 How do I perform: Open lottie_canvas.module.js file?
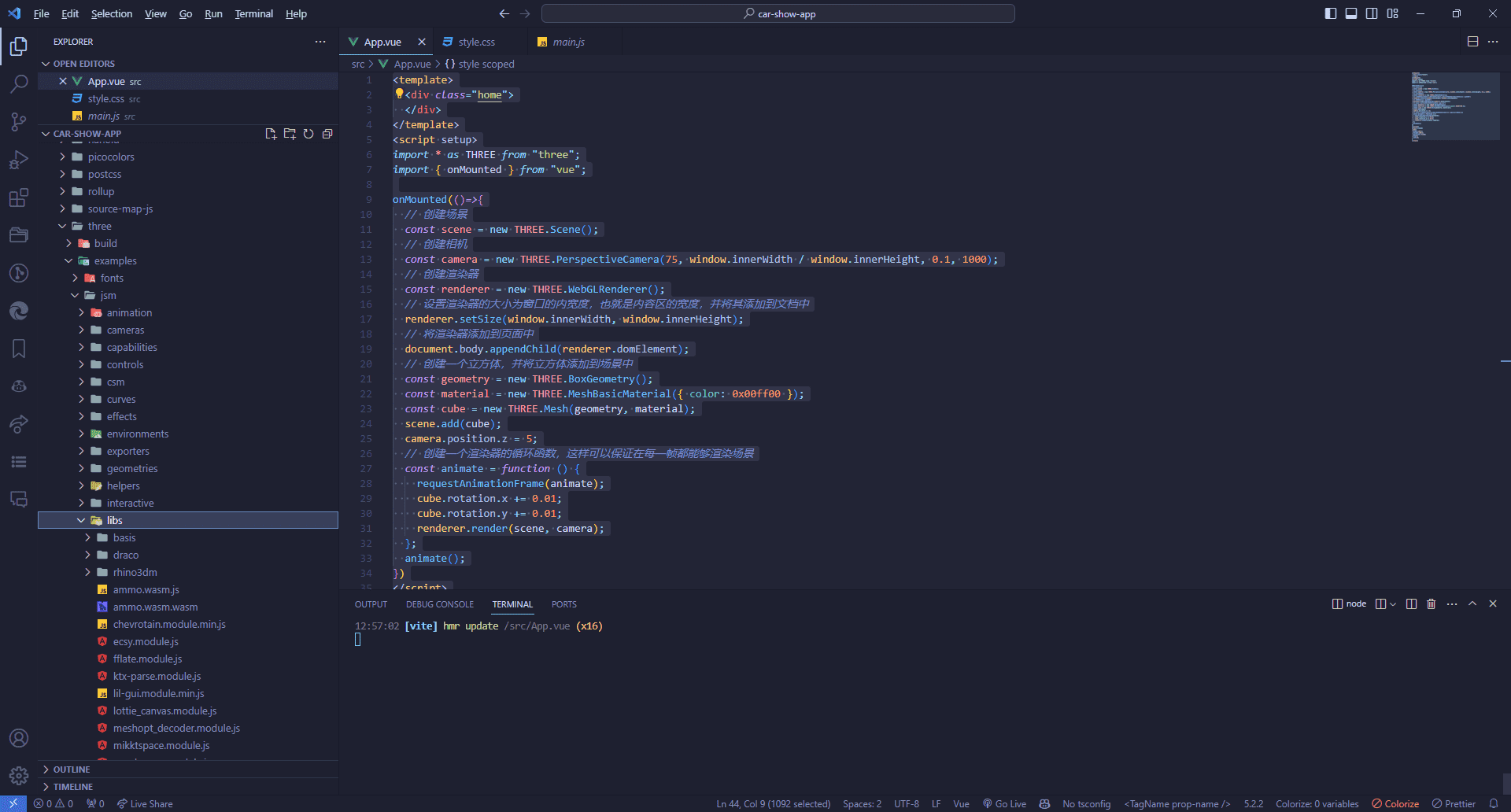[x=164, y=710]
